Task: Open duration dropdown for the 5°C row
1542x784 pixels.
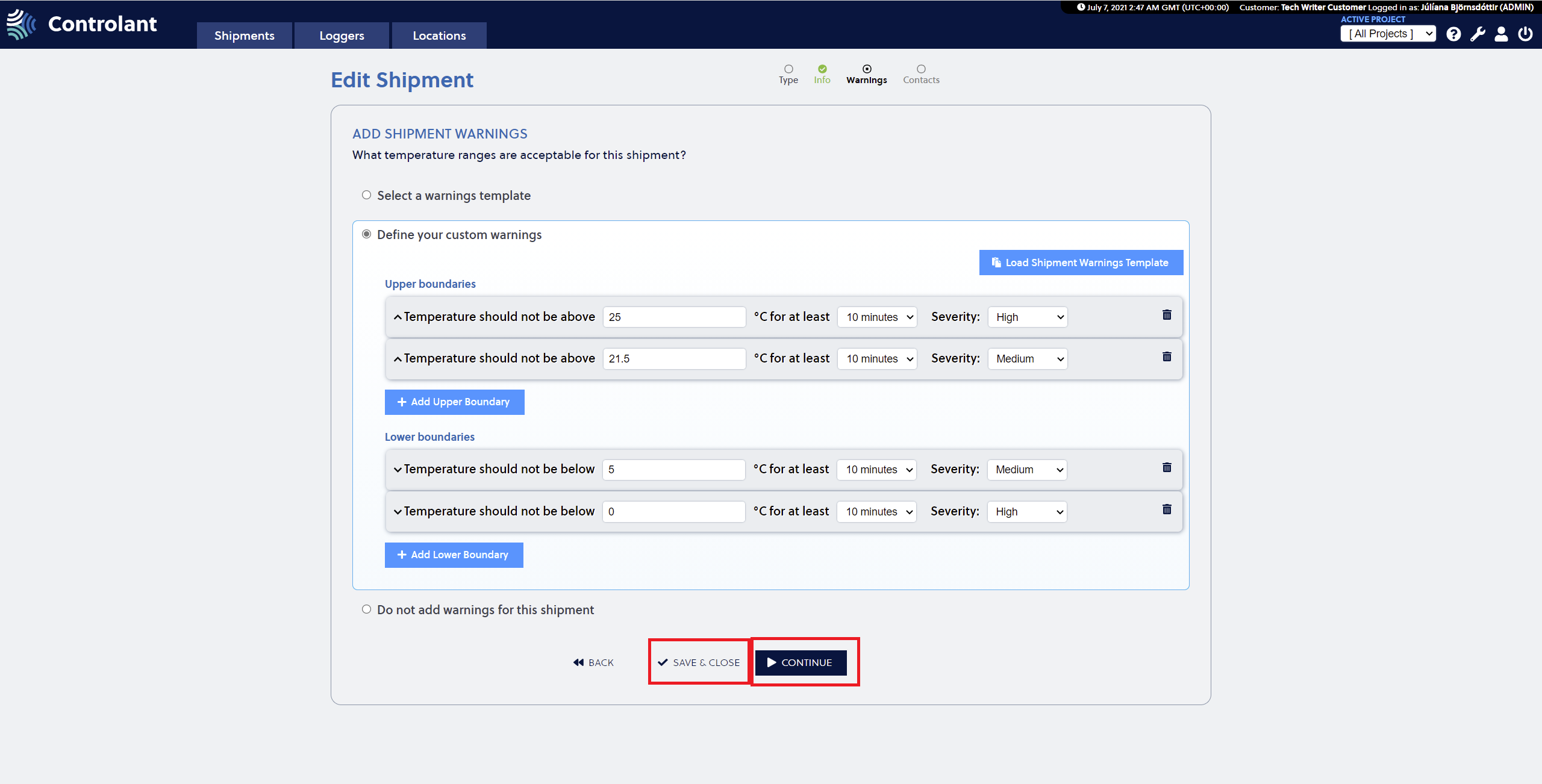Action: pyautogui.click(x=876, y=470)
